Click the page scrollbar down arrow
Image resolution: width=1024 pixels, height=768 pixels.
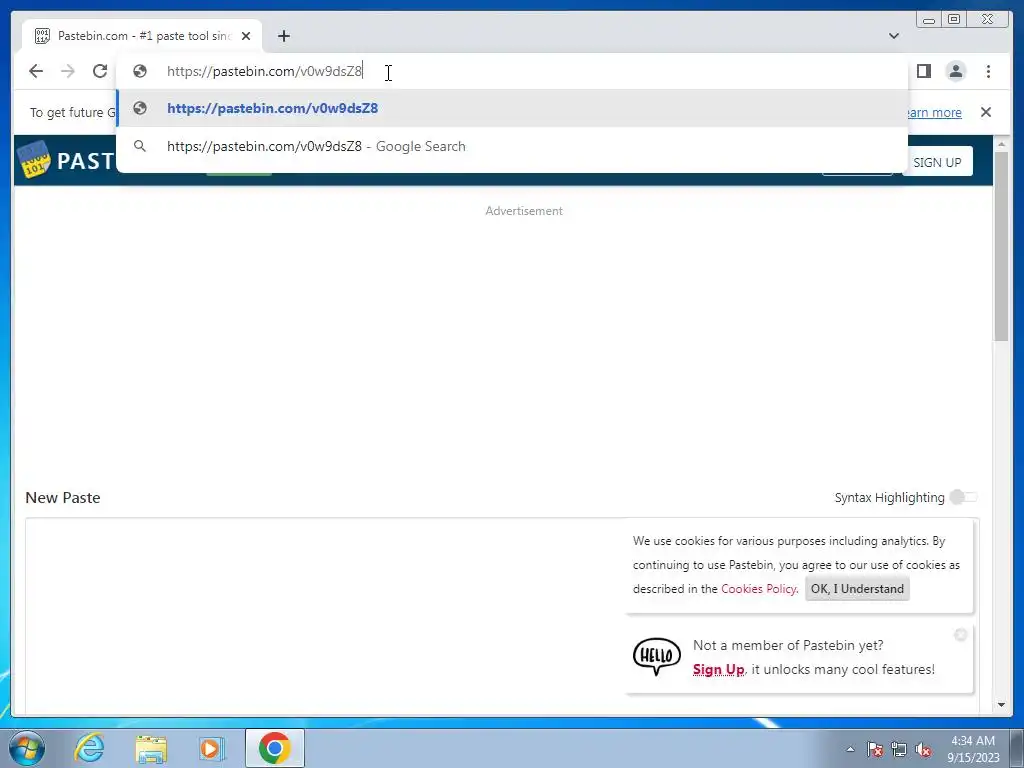(1001, 705)
